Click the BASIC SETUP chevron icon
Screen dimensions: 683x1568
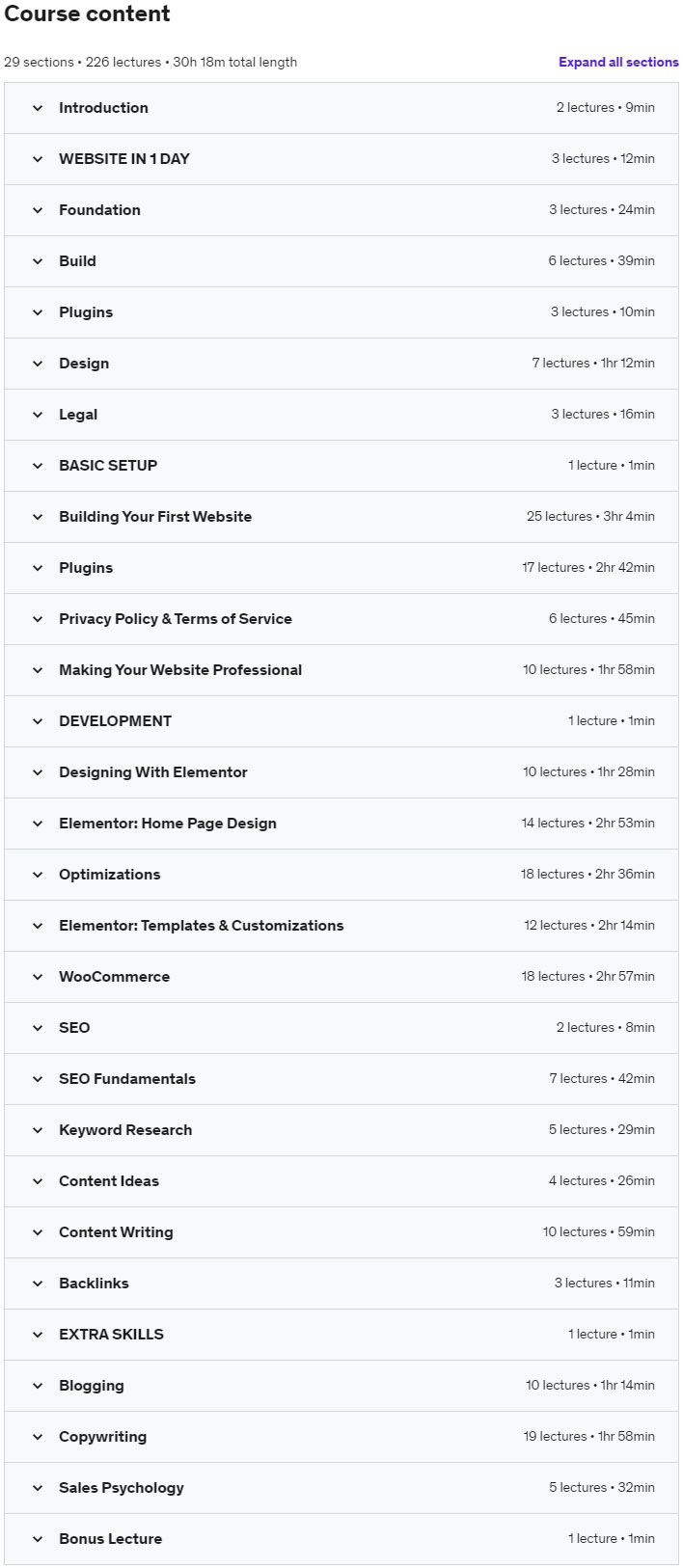click(x=38, y=466)
